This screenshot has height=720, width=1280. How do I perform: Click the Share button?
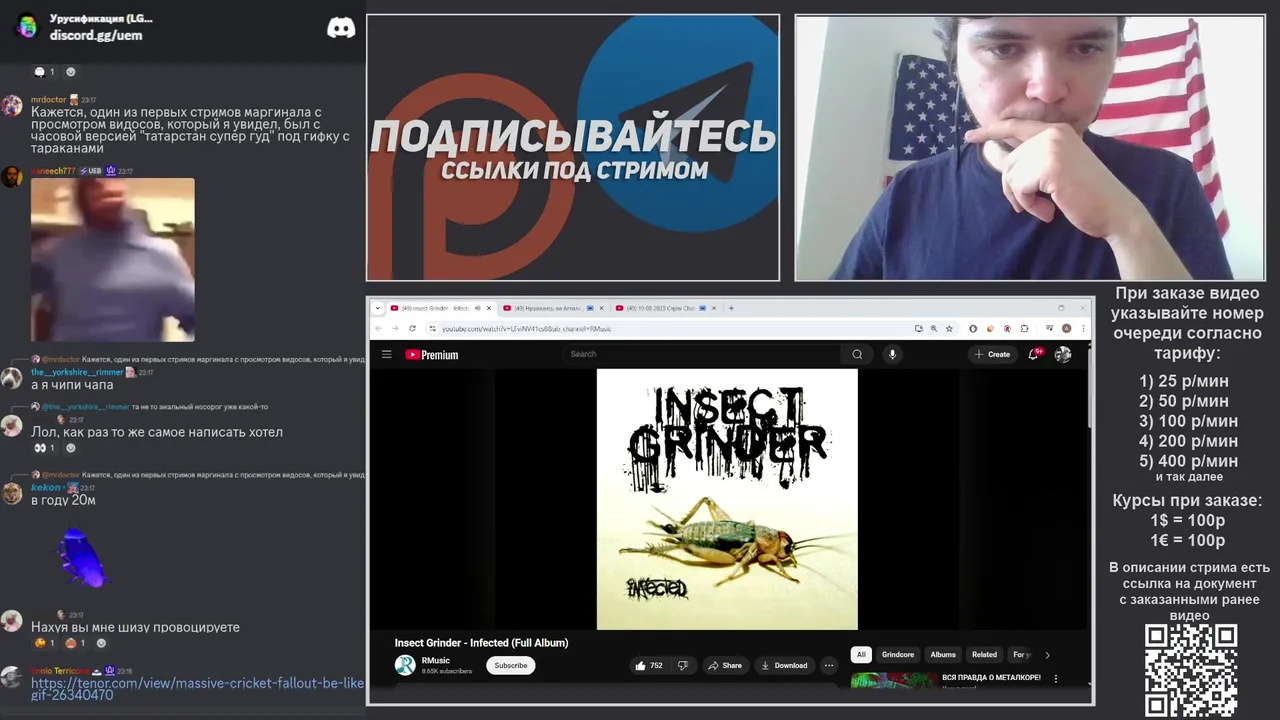tap(725, 665)
